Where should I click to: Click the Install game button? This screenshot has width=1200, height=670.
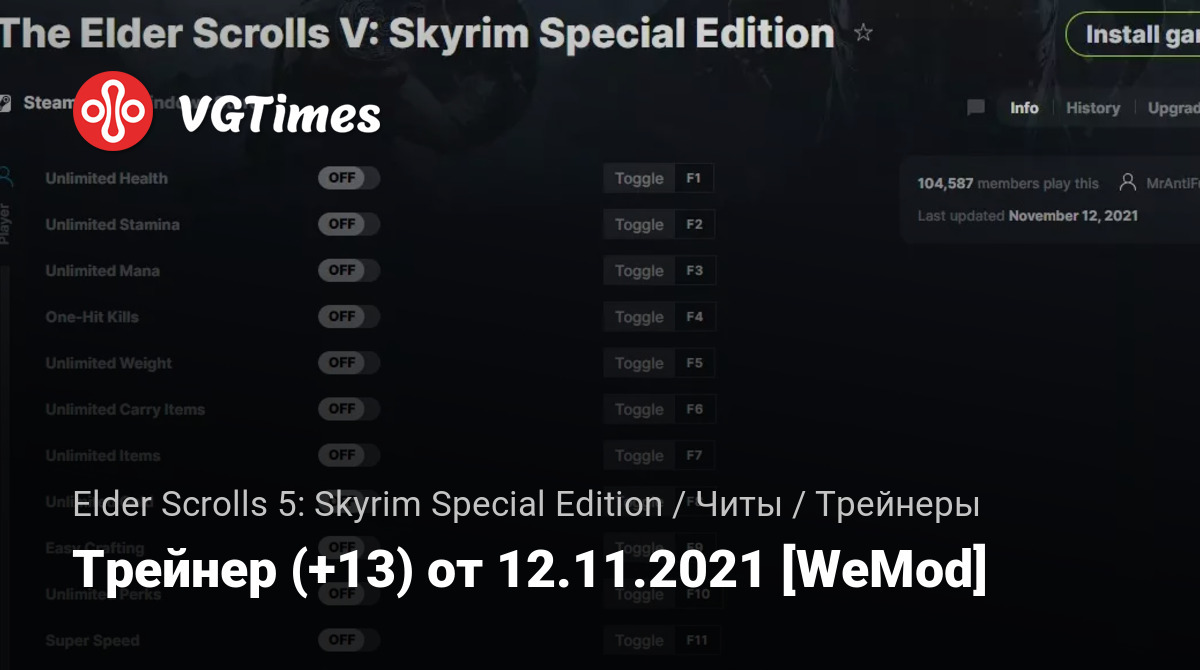(1133, 34)
